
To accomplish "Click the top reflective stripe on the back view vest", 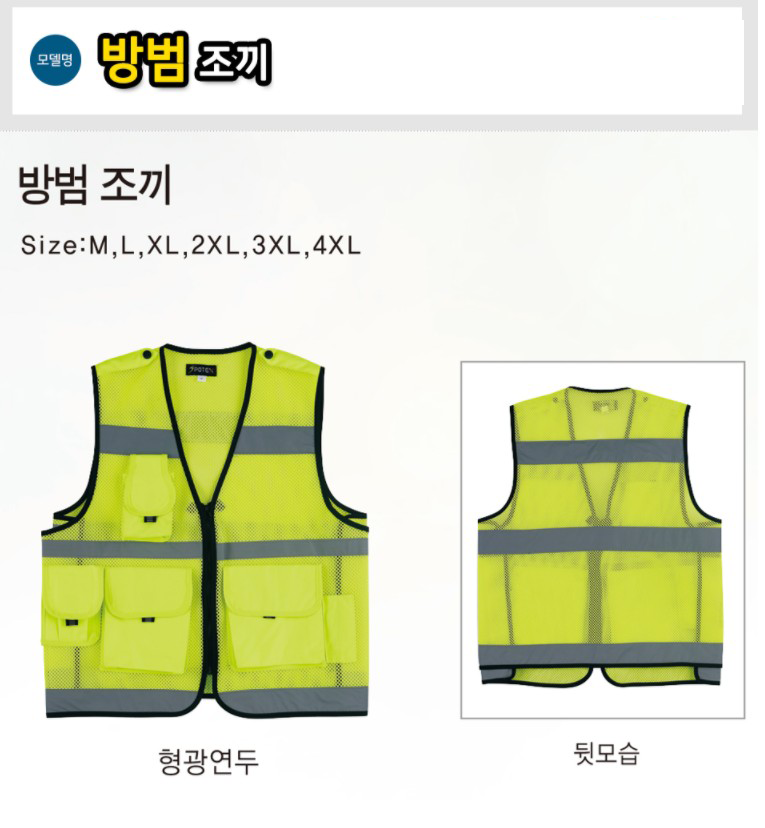I will (x=599, y=452).
